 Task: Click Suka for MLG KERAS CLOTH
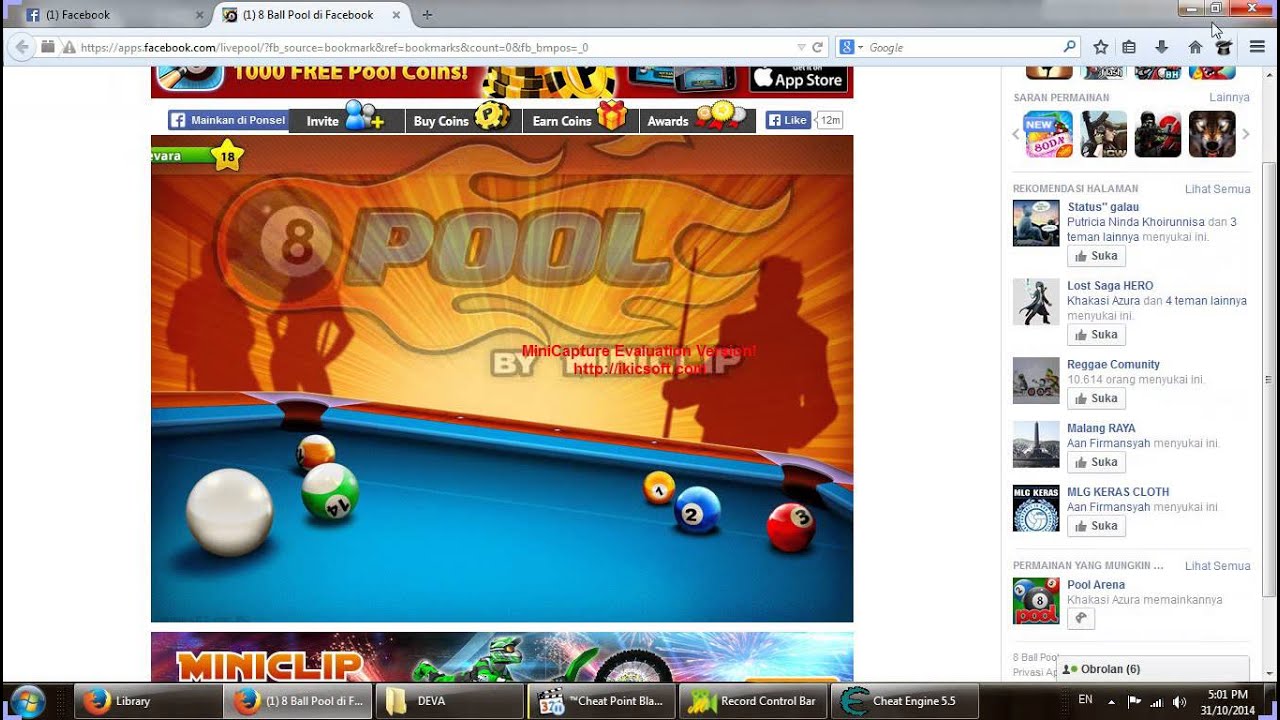tap(1096, 526)
